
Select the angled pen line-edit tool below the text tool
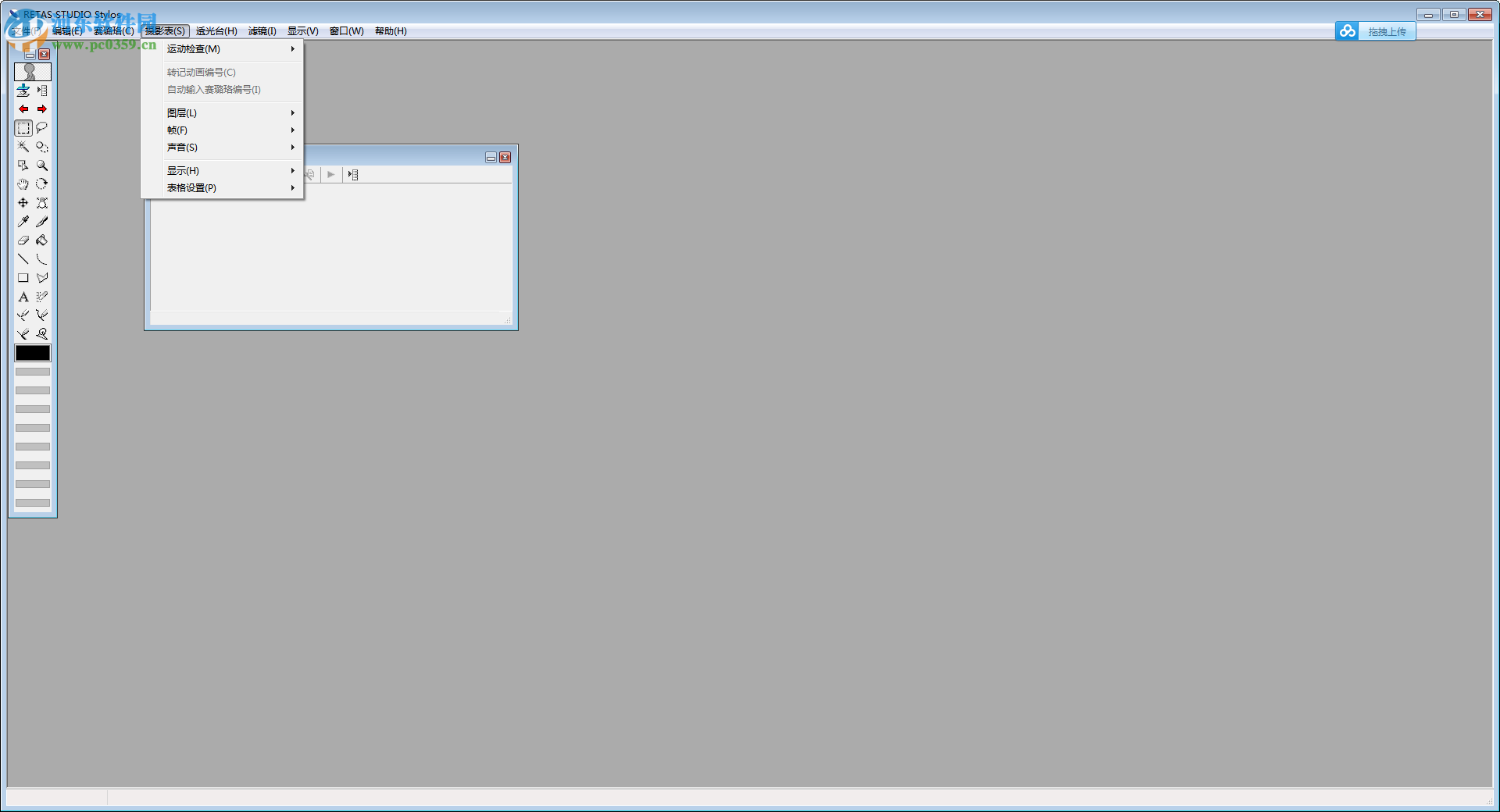[23, 315]
